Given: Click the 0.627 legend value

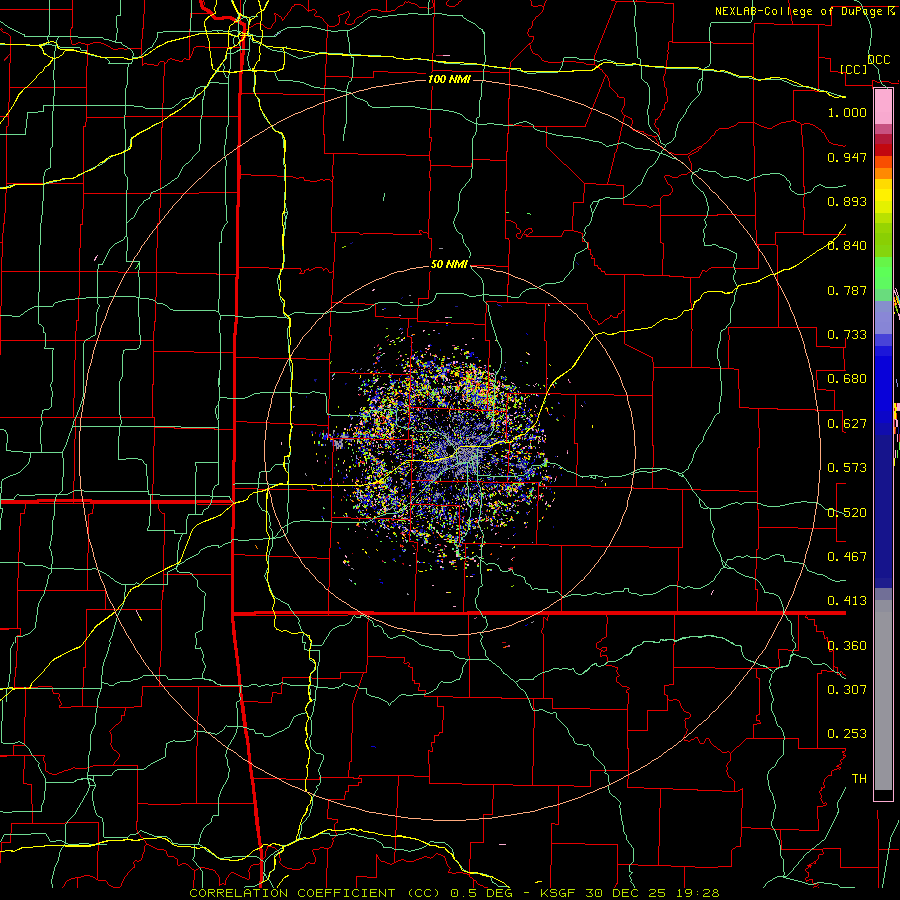Looking at the screenshot, I should pyautogui.click(x=847, y=424).
